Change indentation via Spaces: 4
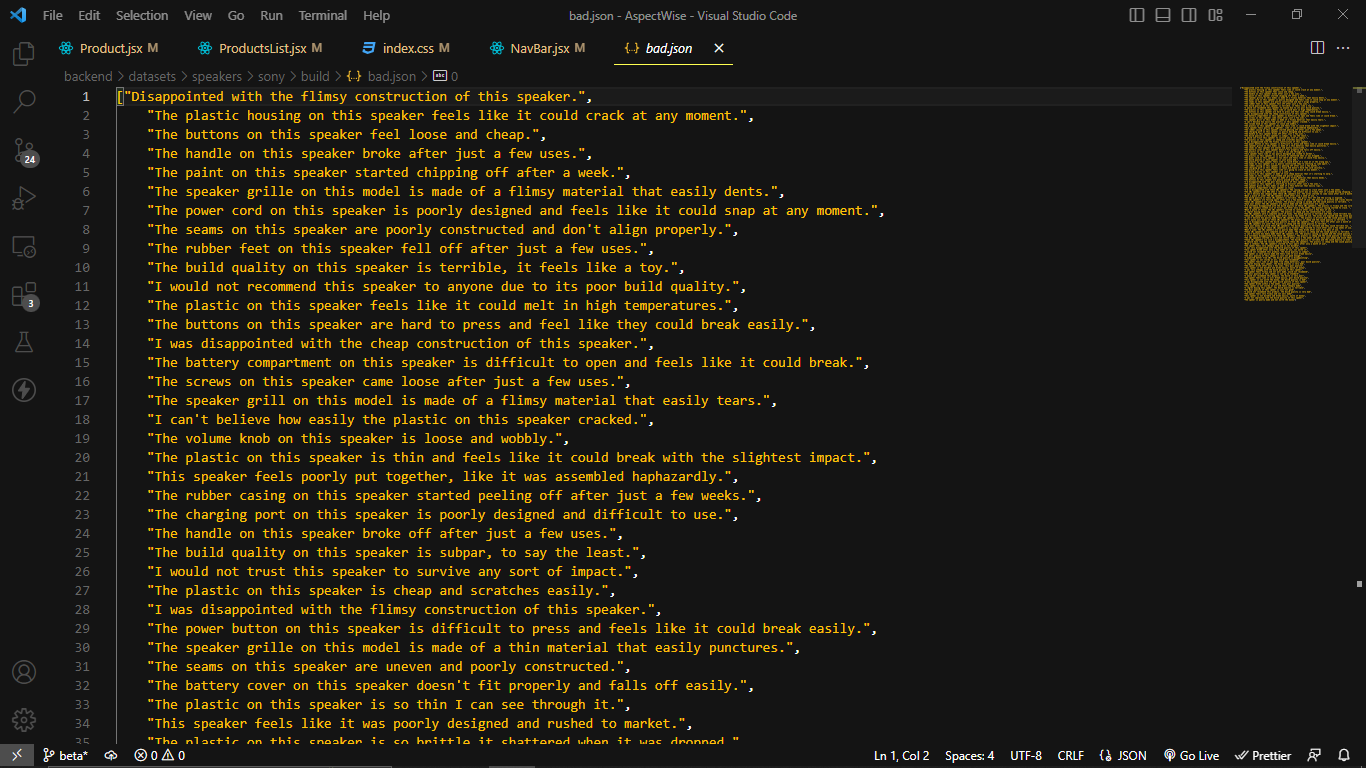The width and height of the screenshot is (1366, 768). point(969,756)
